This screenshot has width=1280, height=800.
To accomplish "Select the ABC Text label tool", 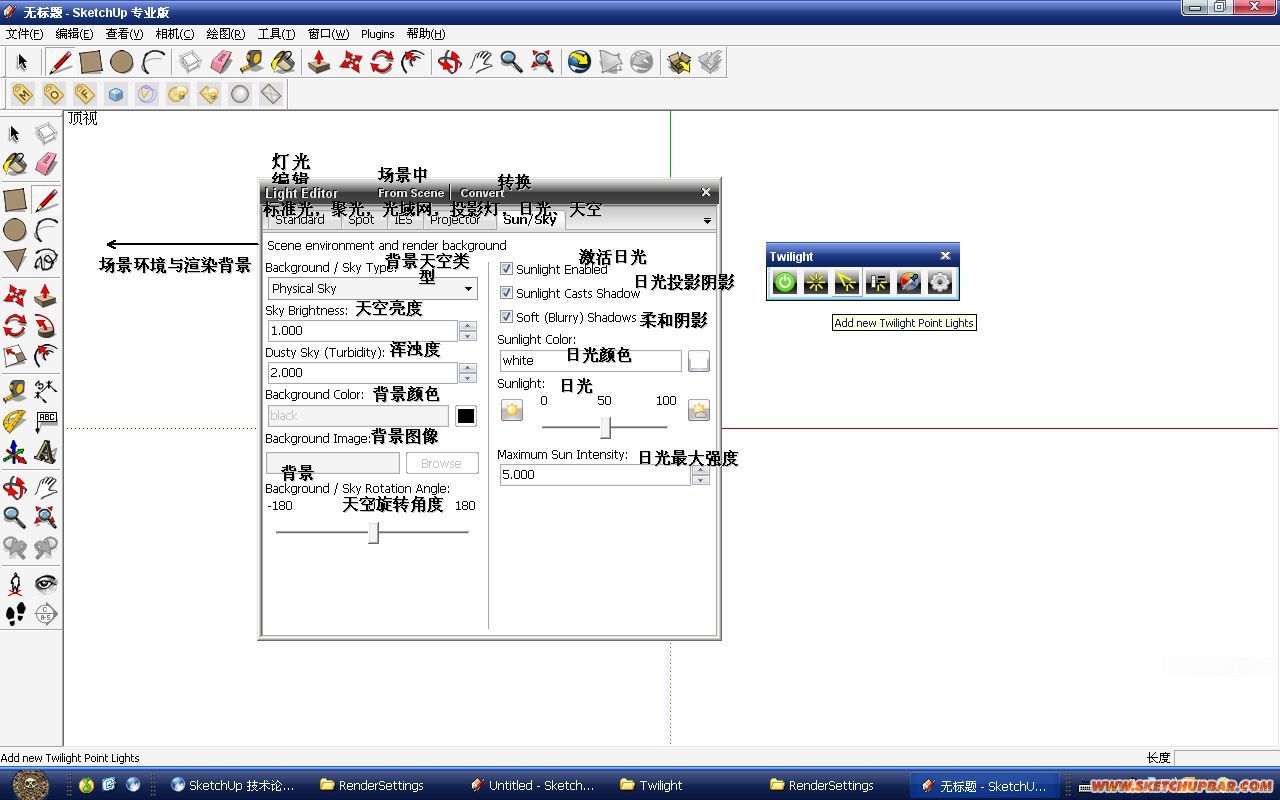I will [x=46, y=422].
